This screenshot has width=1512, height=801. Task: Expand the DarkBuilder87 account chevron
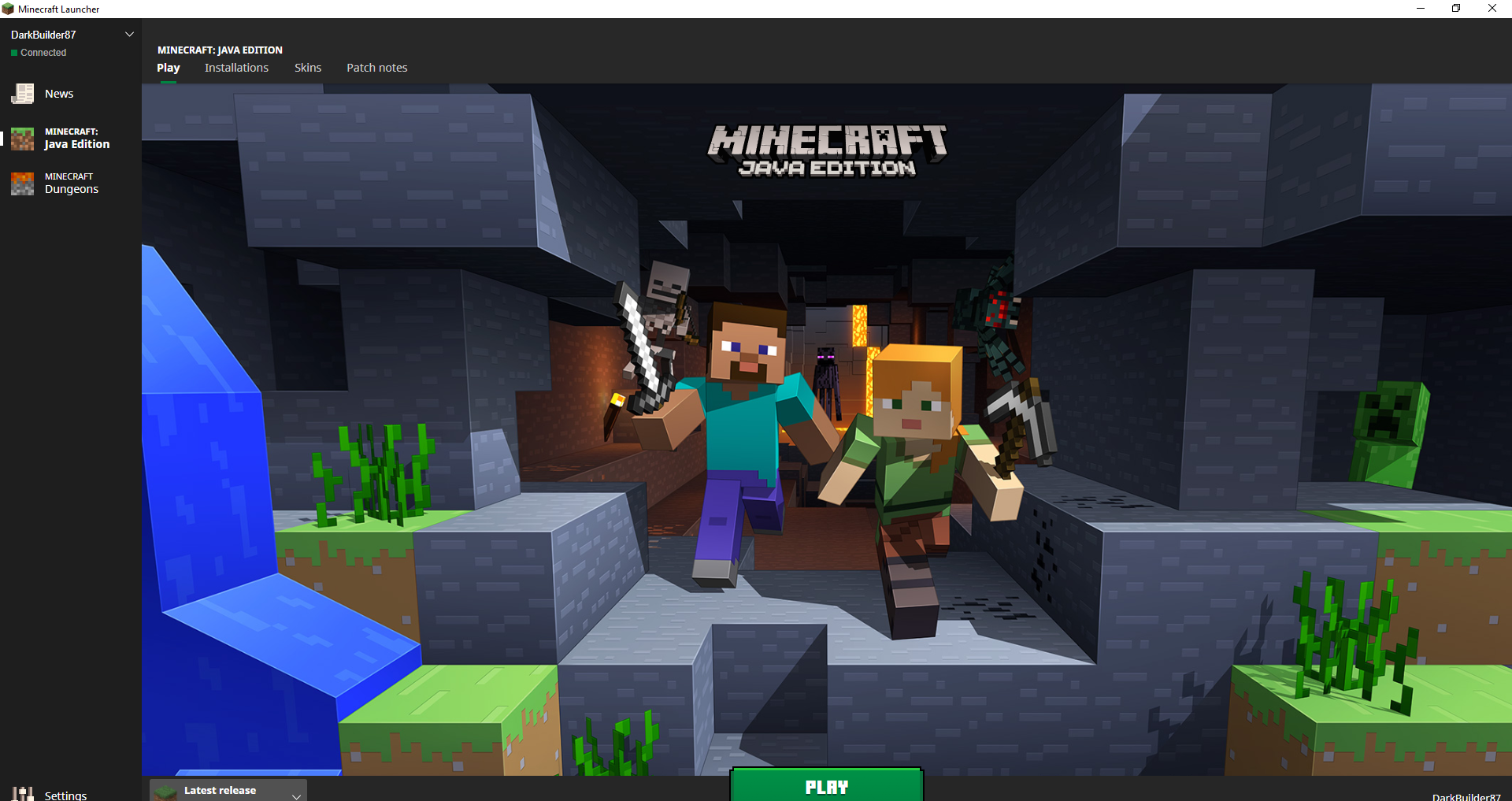click(x=130, y=35)
